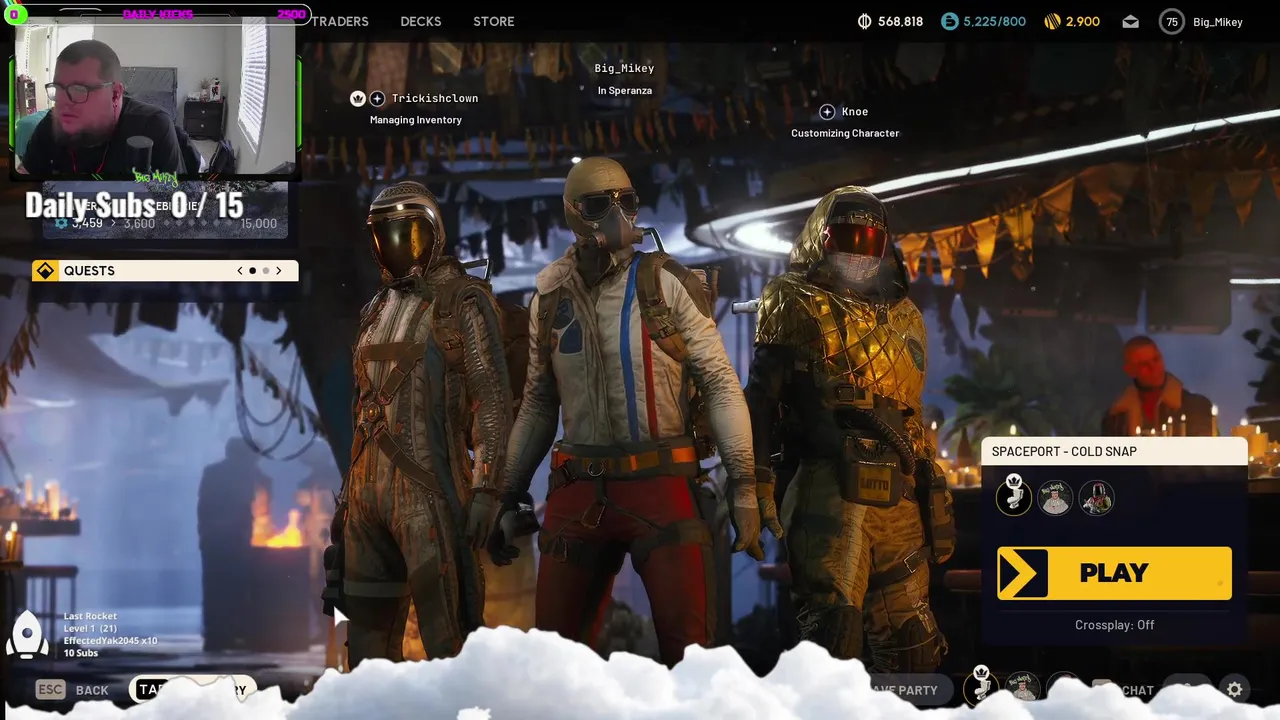Click the coin currency icon beside 568,818
The image size is (1280, 720).
[x=865, y=21]
